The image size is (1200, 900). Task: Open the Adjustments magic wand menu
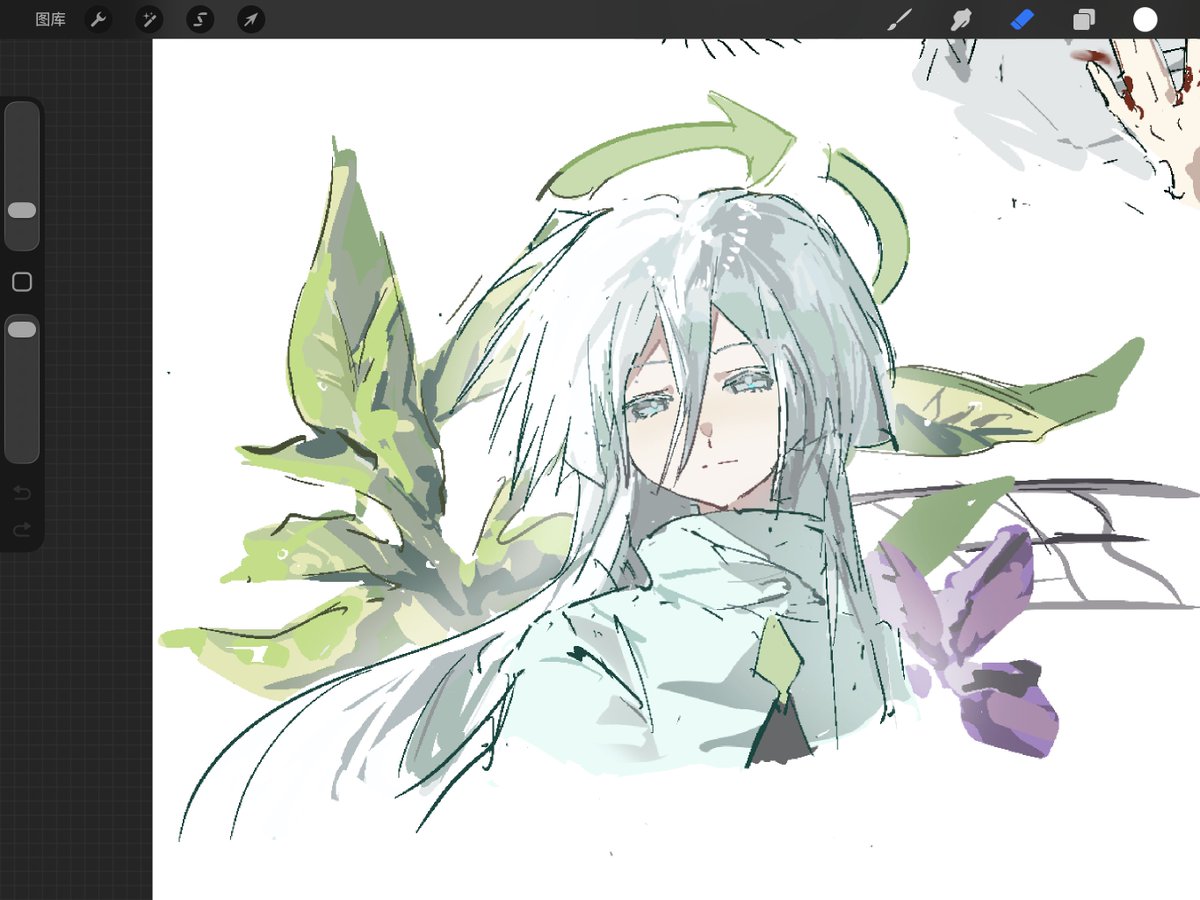pos(149,19)
